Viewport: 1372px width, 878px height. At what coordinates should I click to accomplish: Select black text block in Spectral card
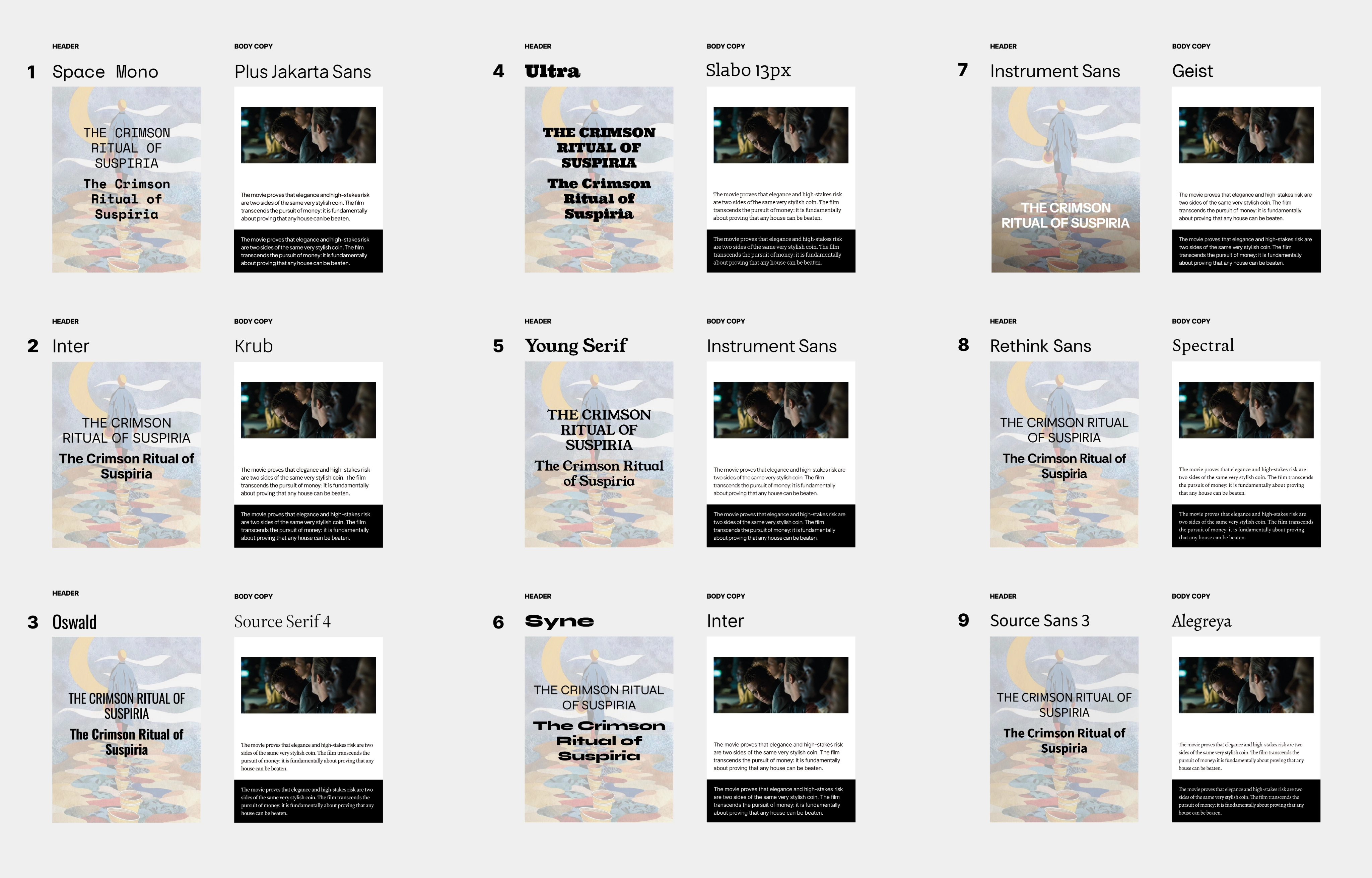(x=1246, y=526)
